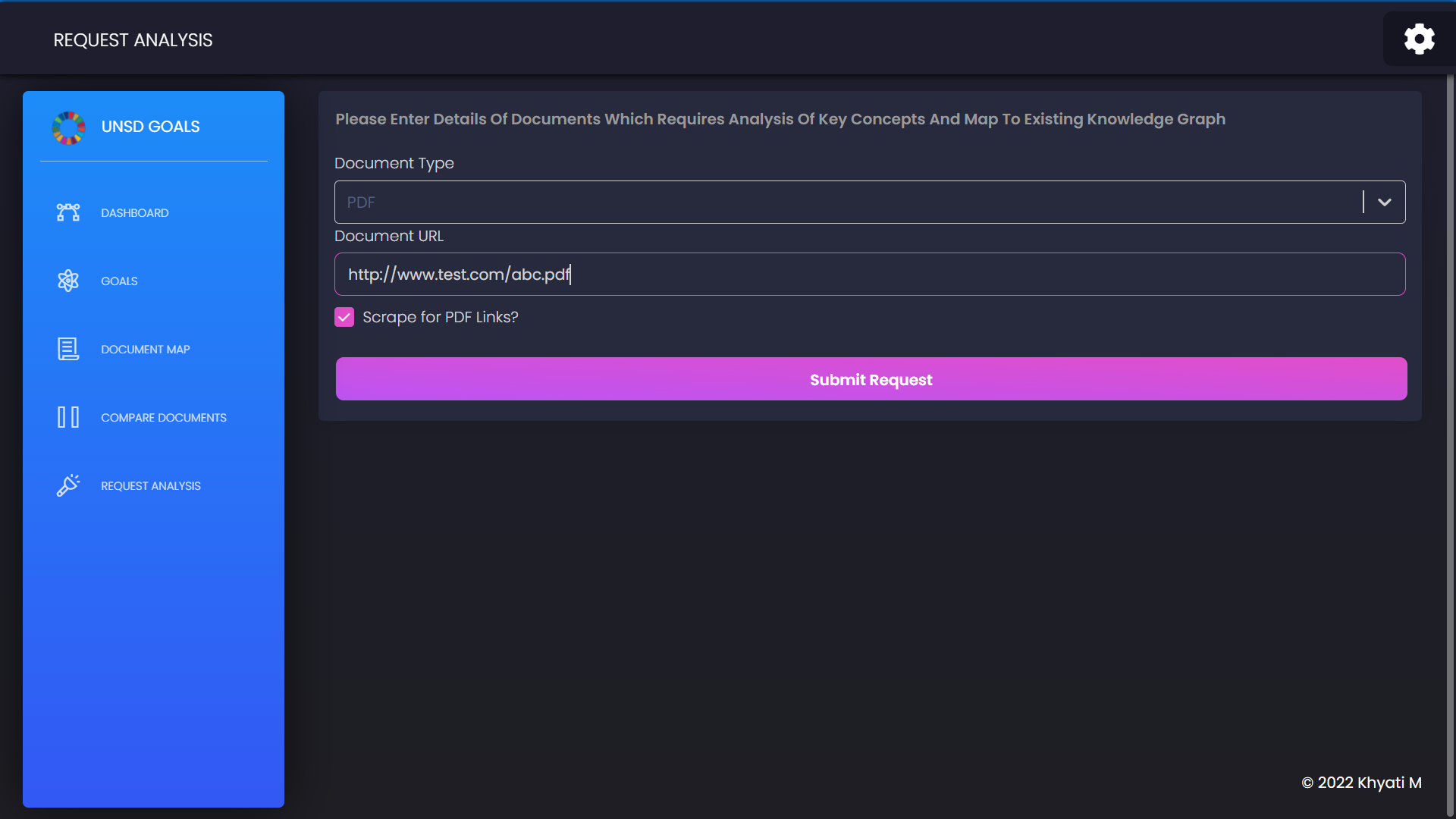Image resolution: width=1456 pixels, height=819 pixels.
Task: Open REQUEST ANALYSIS sidebar entry
Action: coord(151,486)
